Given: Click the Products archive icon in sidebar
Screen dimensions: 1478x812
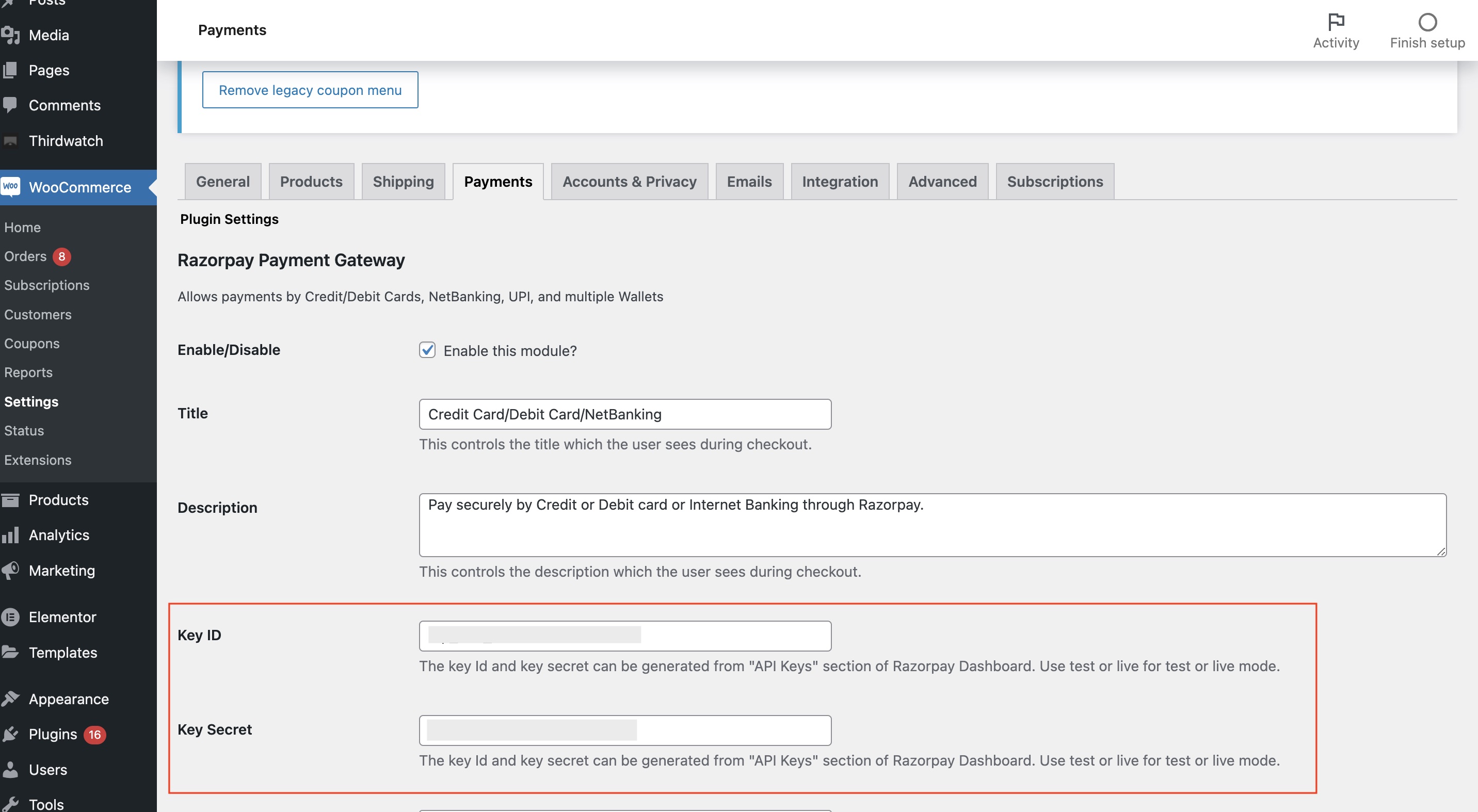Looking at the screenshot, I should [10, 500].
